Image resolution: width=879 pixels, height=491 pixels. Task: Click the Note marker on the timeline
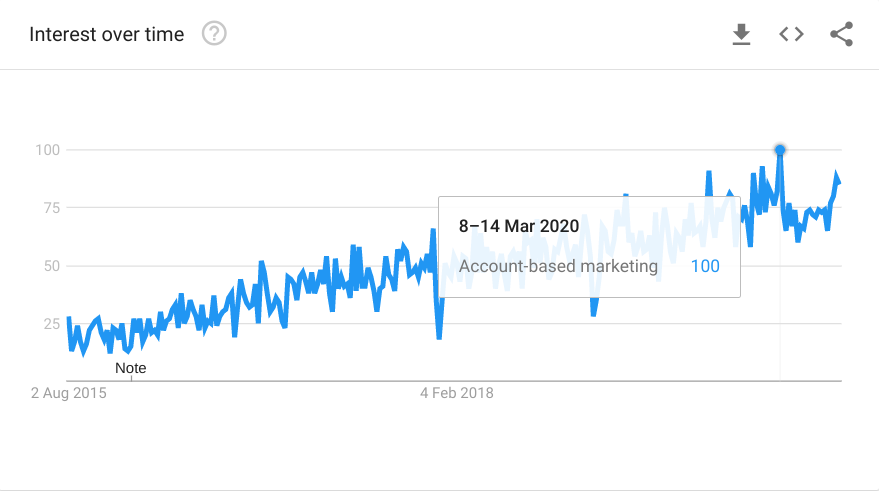(130, 368)
